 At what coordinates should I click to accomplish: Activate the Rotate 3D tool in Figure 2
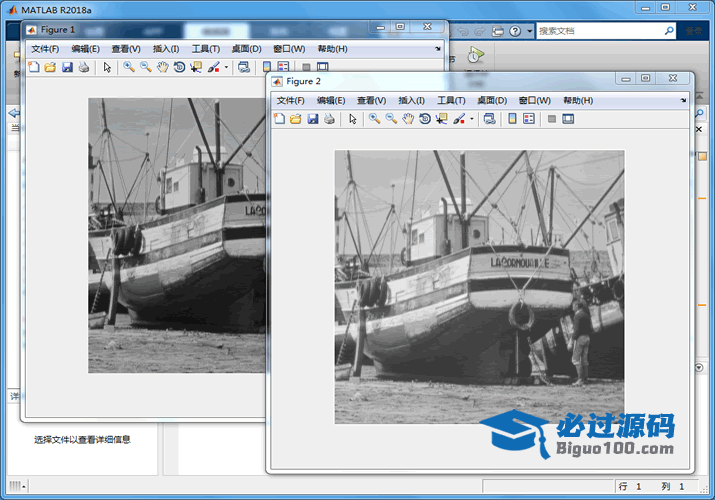coord(425,119)
